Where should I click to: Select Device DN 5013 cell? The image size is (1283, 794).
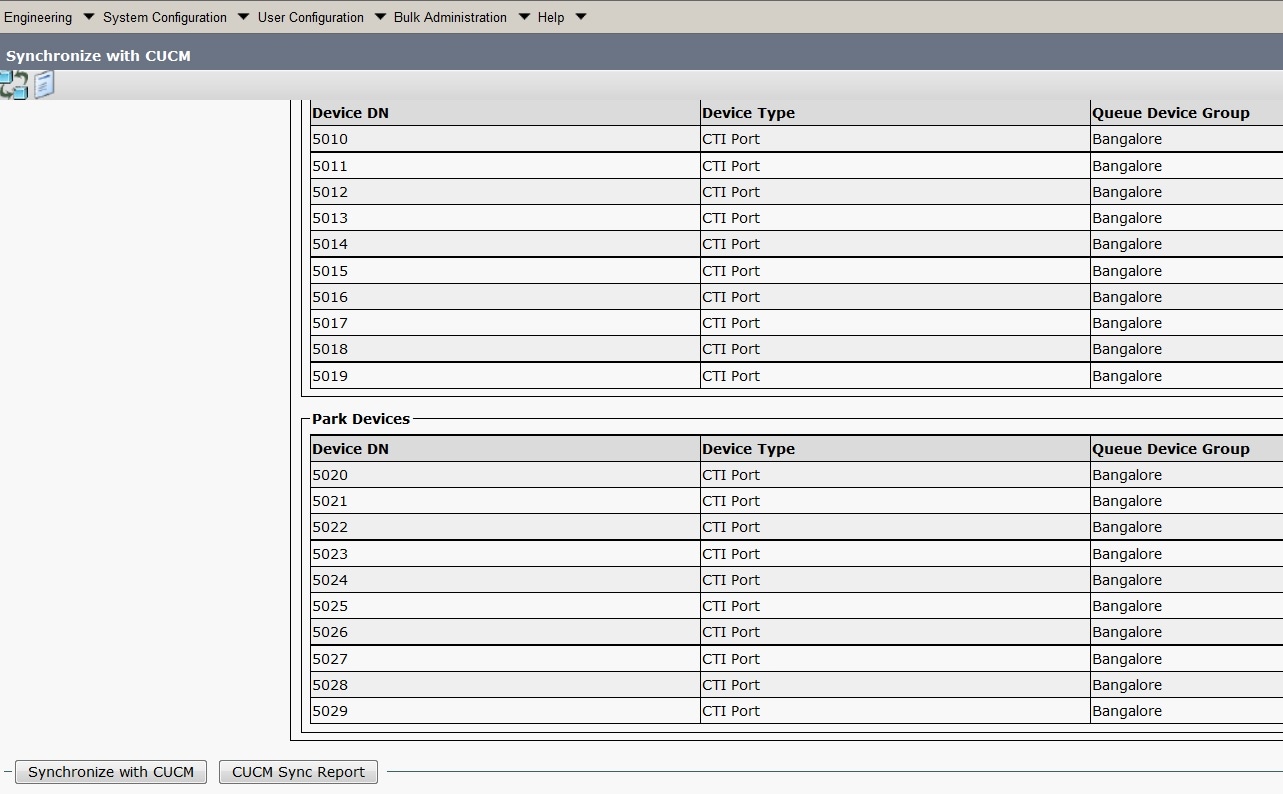[x=505, y=218]
